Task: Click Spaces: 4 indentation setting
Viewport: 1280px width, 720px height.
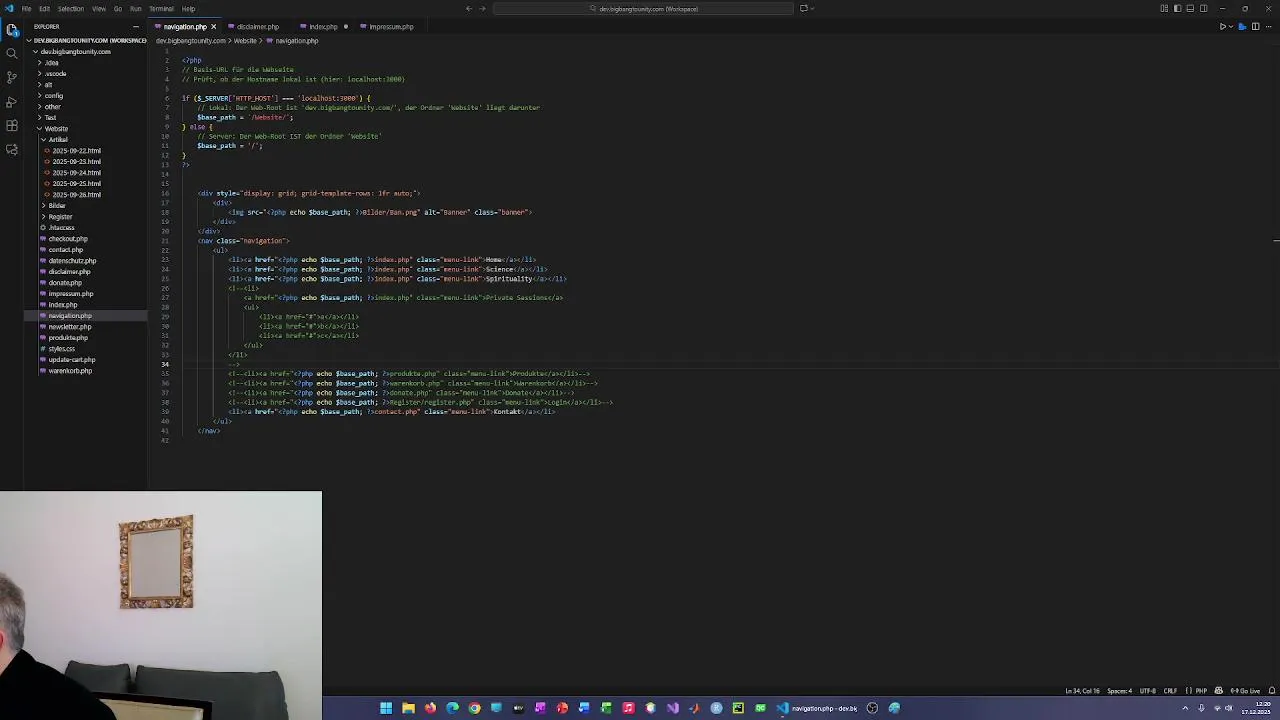Action: (x=1120, y=691)
